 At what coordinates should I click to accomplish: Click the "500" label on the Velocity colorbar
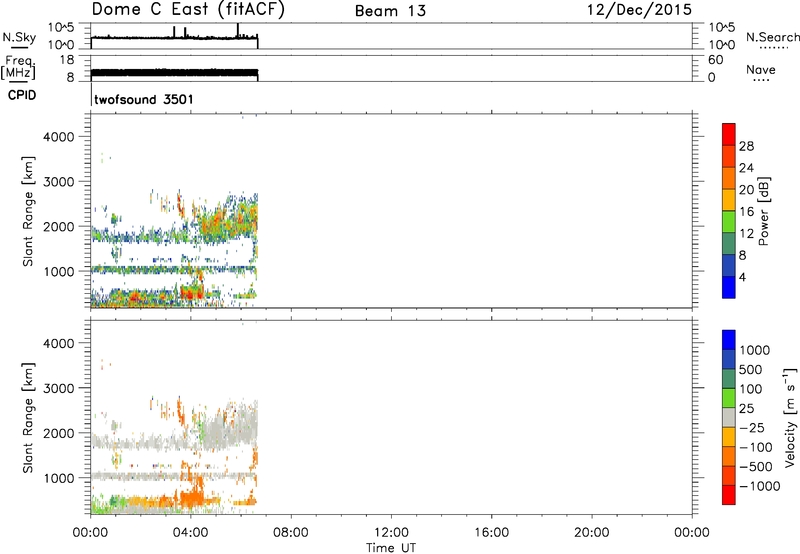[751, 370]
